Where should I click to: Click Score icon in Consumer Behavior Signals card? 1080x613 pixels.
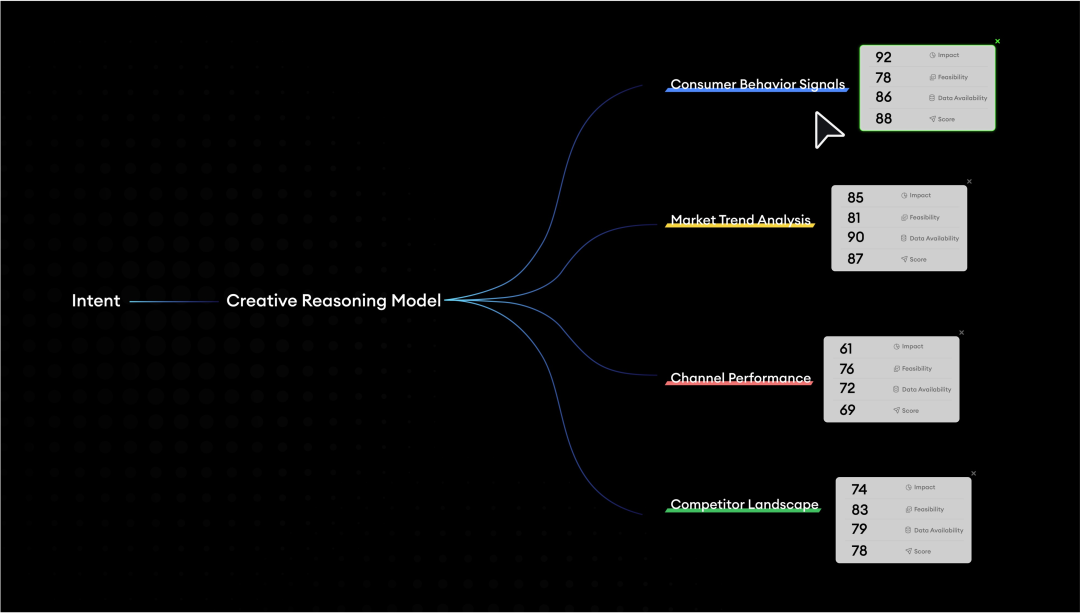[x=932, y=119]
